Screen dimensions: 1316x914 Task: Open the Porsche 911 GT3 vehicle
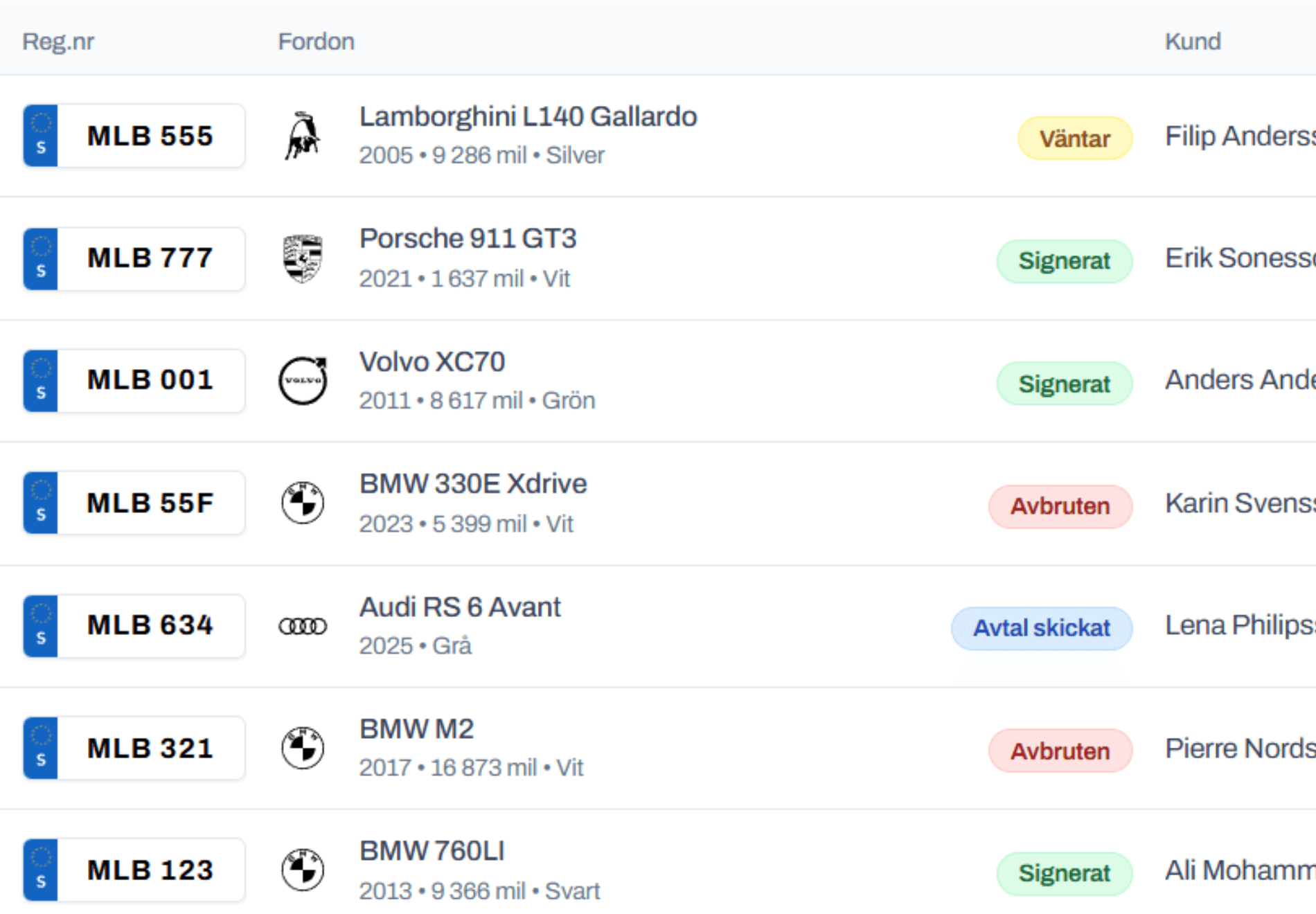(468, 239)
